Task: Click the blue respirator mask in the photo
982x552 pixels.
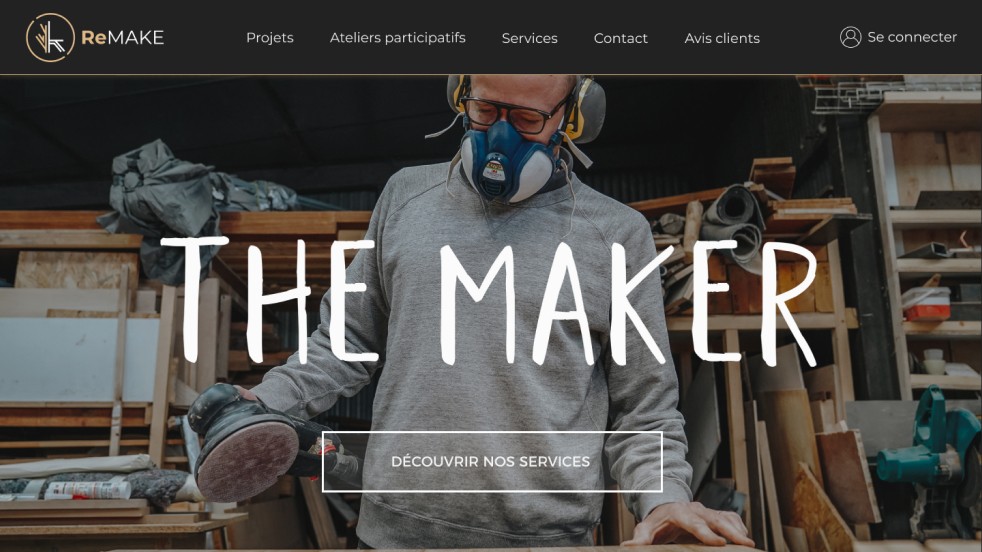Action: coord(507,160)
